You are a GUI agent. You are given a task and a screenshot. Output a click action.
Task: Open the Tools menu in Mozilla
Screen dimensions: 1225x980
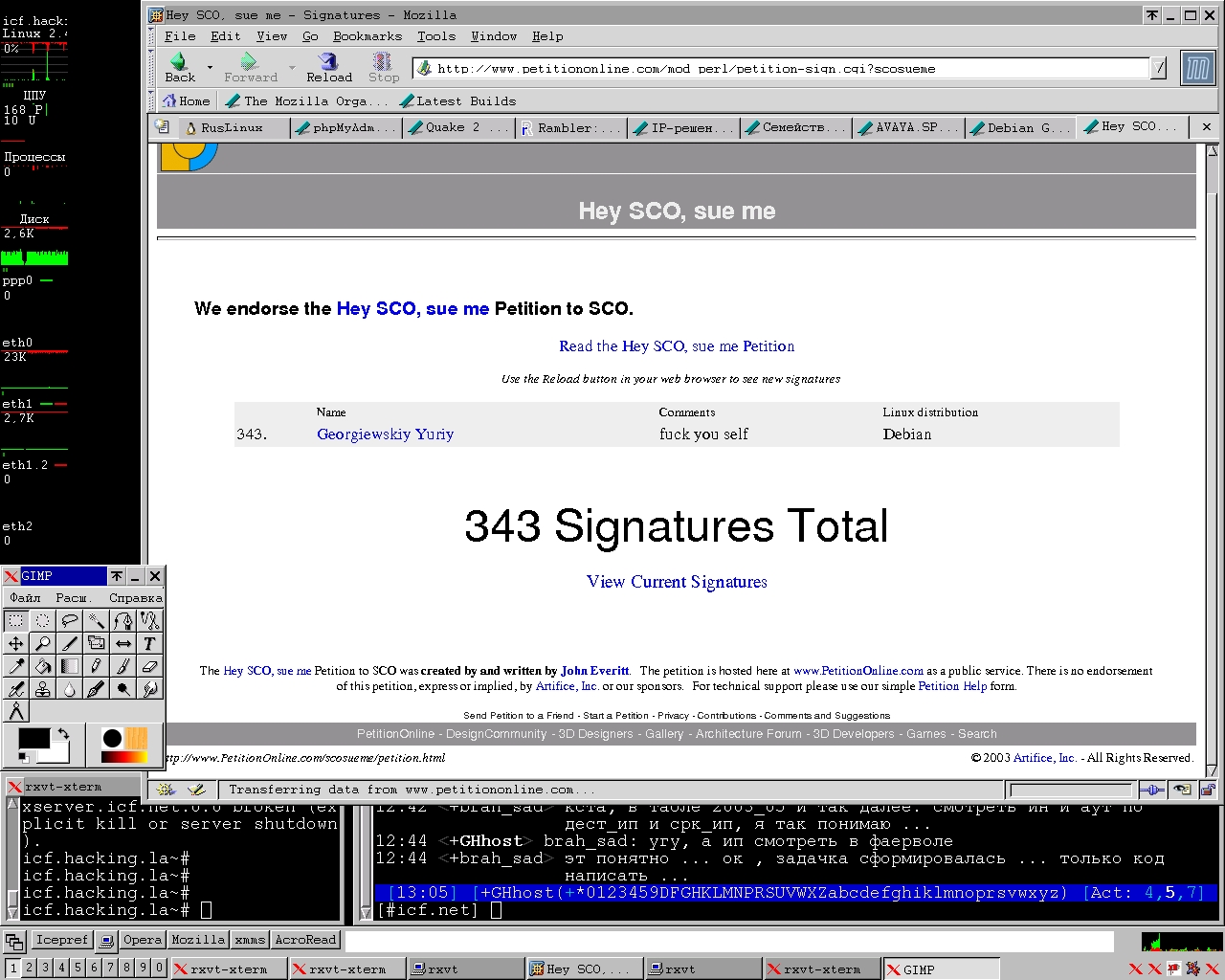point(436,36)
